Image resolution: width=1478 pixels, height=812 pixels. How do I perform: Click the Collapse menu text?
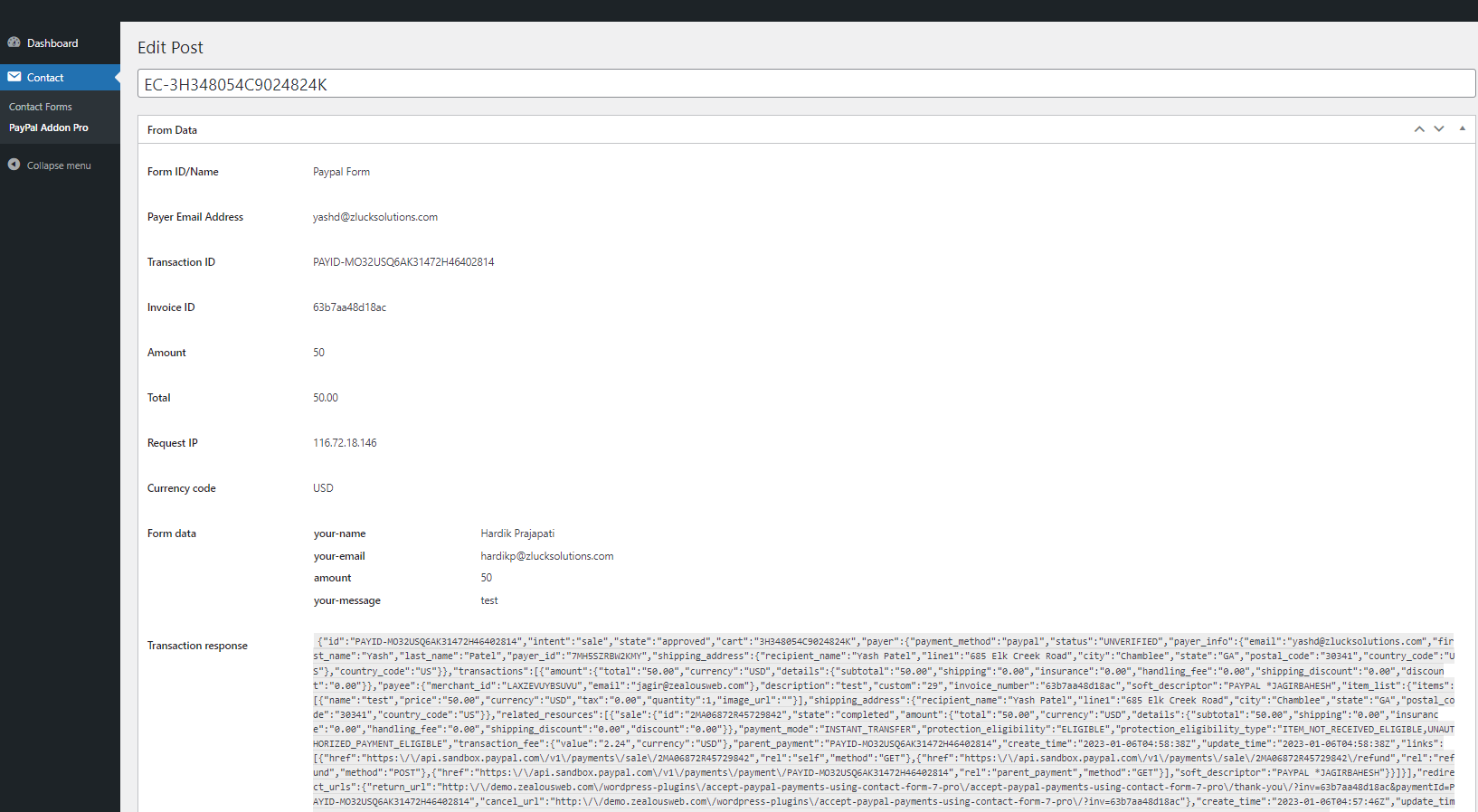pos(59,165)
